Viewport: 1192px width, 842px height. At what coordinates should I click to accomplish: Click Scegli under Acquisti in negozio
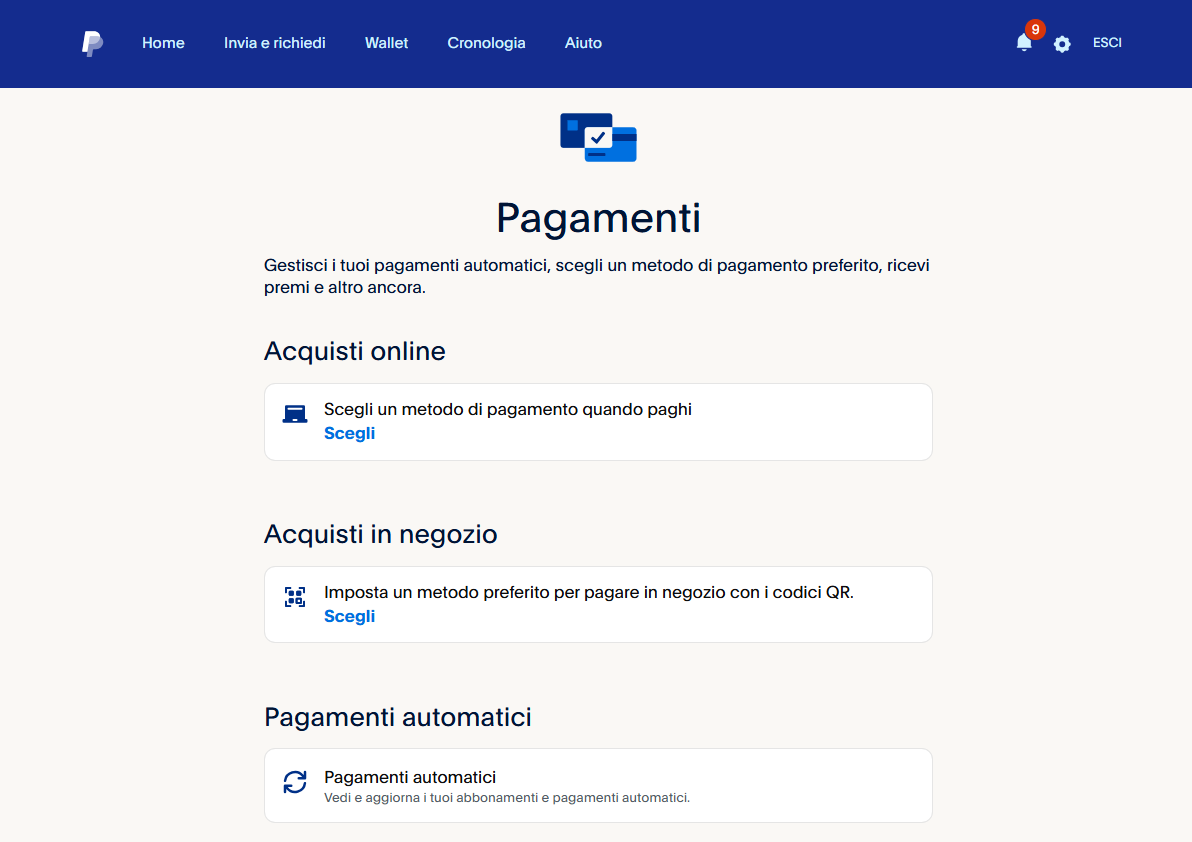coord(350,616)
